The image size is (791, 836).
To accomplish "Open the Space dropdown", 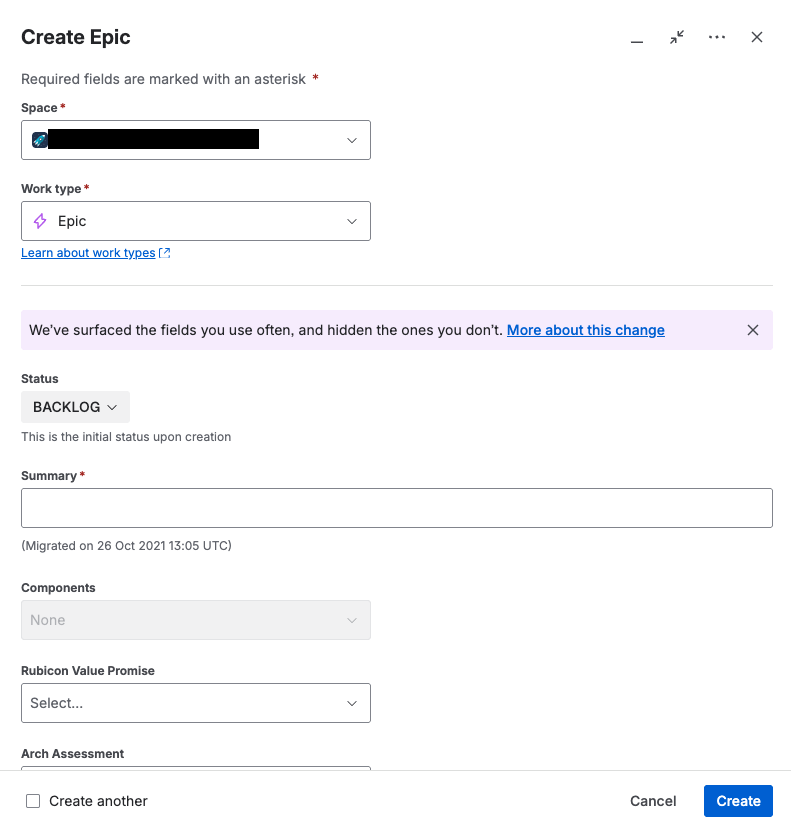I will point(196,140).
